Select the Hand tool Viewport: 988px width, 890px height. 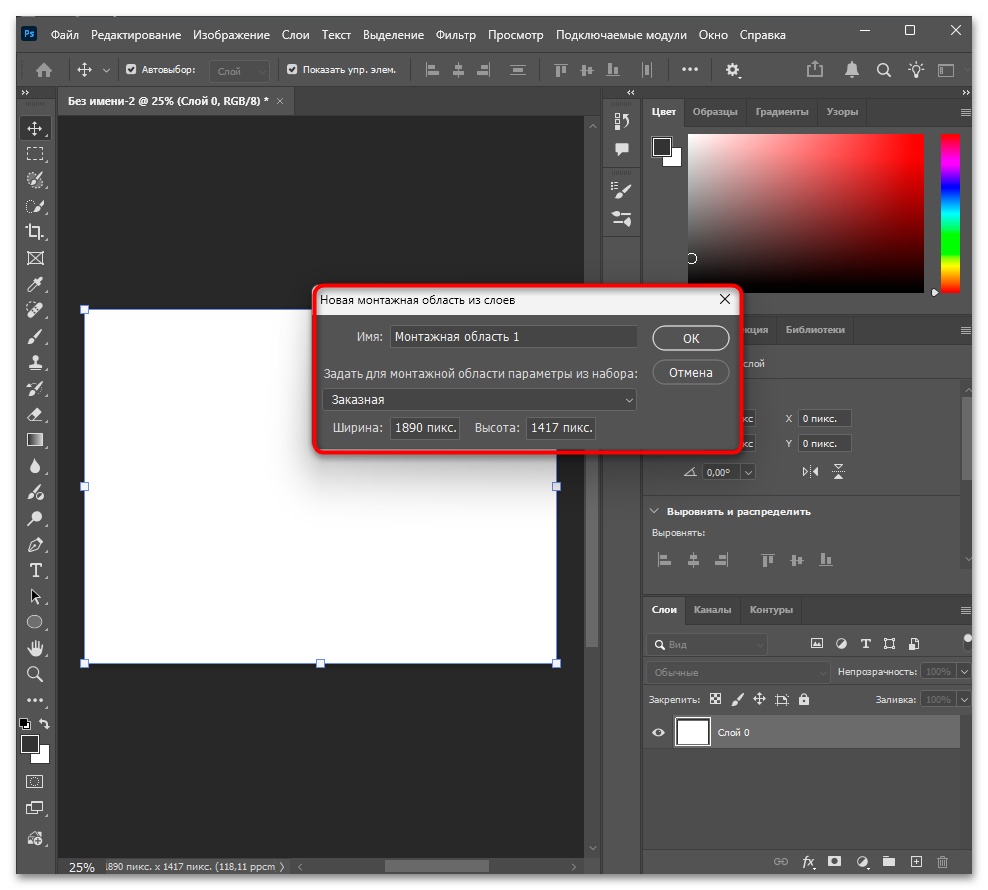(35, 648)
